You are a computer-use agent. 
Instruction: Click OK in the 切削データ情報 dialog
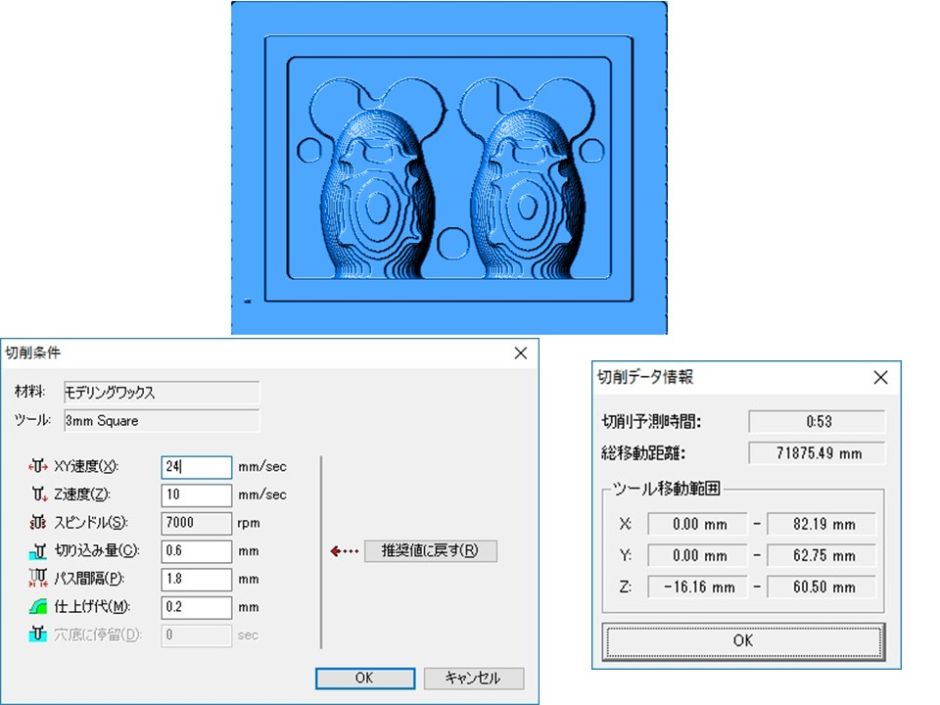coord(743,641)
